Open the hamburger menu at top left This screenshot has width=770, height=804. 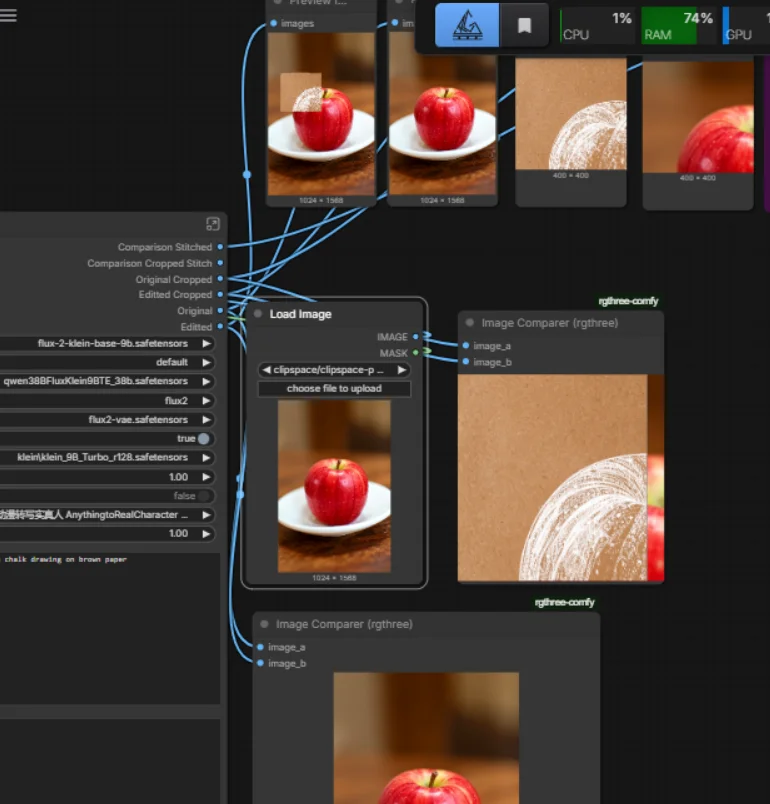tap(8, 15)
